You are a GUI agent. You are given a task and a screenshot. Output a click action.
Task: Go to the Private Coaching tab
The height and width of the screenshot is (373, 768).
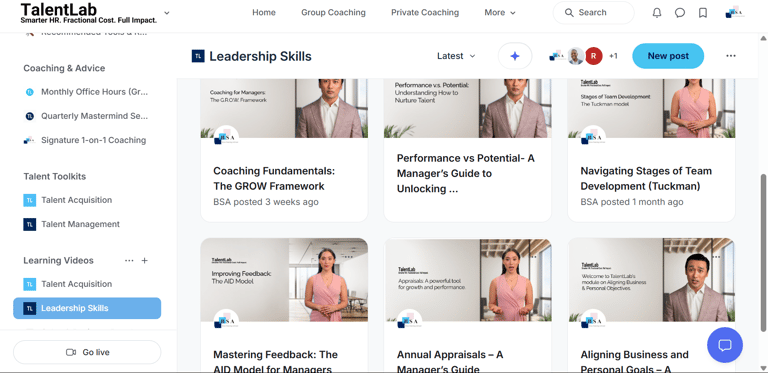pos(425,13)
